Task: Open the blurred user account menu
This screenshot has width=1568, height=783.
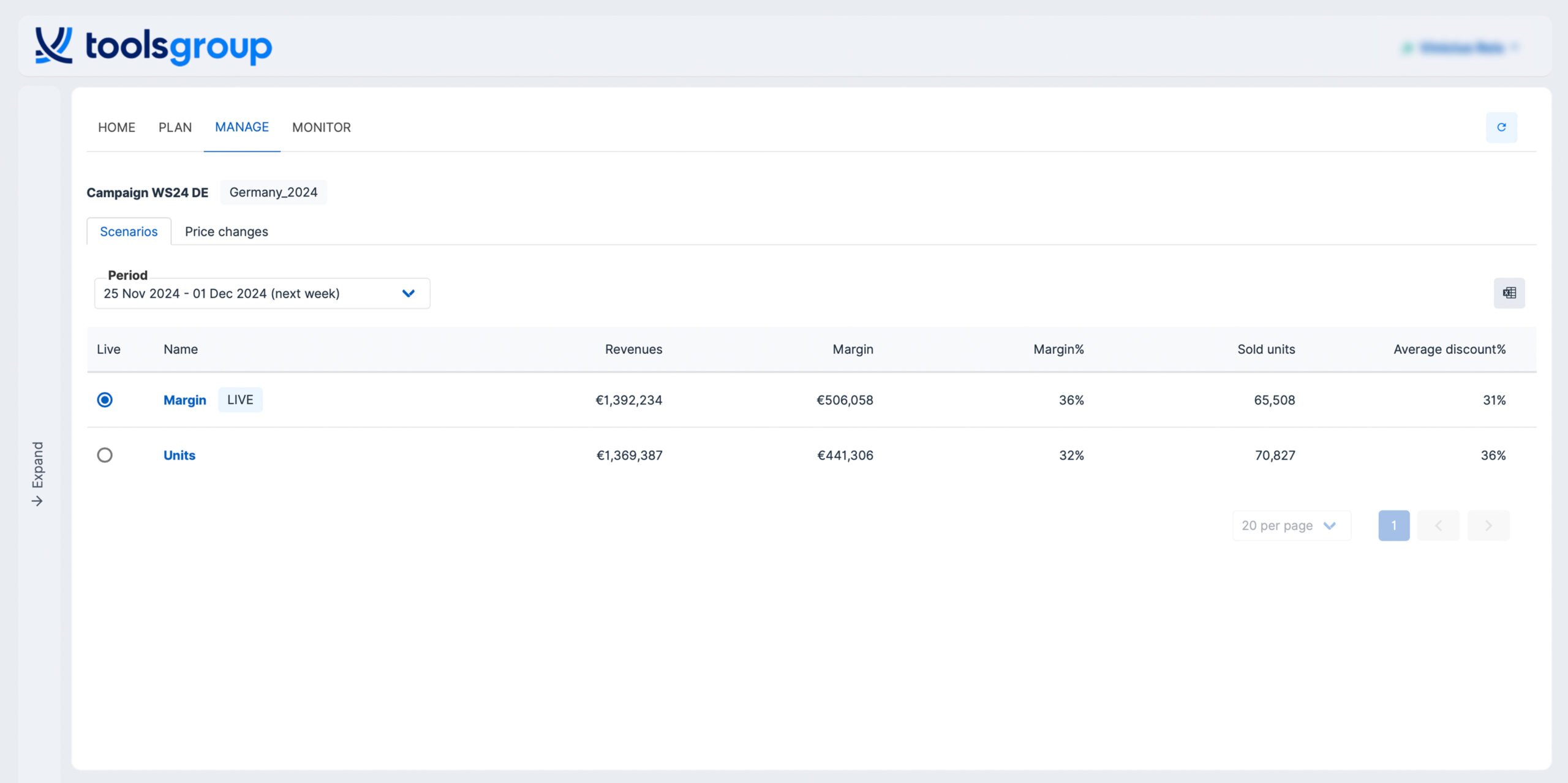Action: (x=1461, y=47)
